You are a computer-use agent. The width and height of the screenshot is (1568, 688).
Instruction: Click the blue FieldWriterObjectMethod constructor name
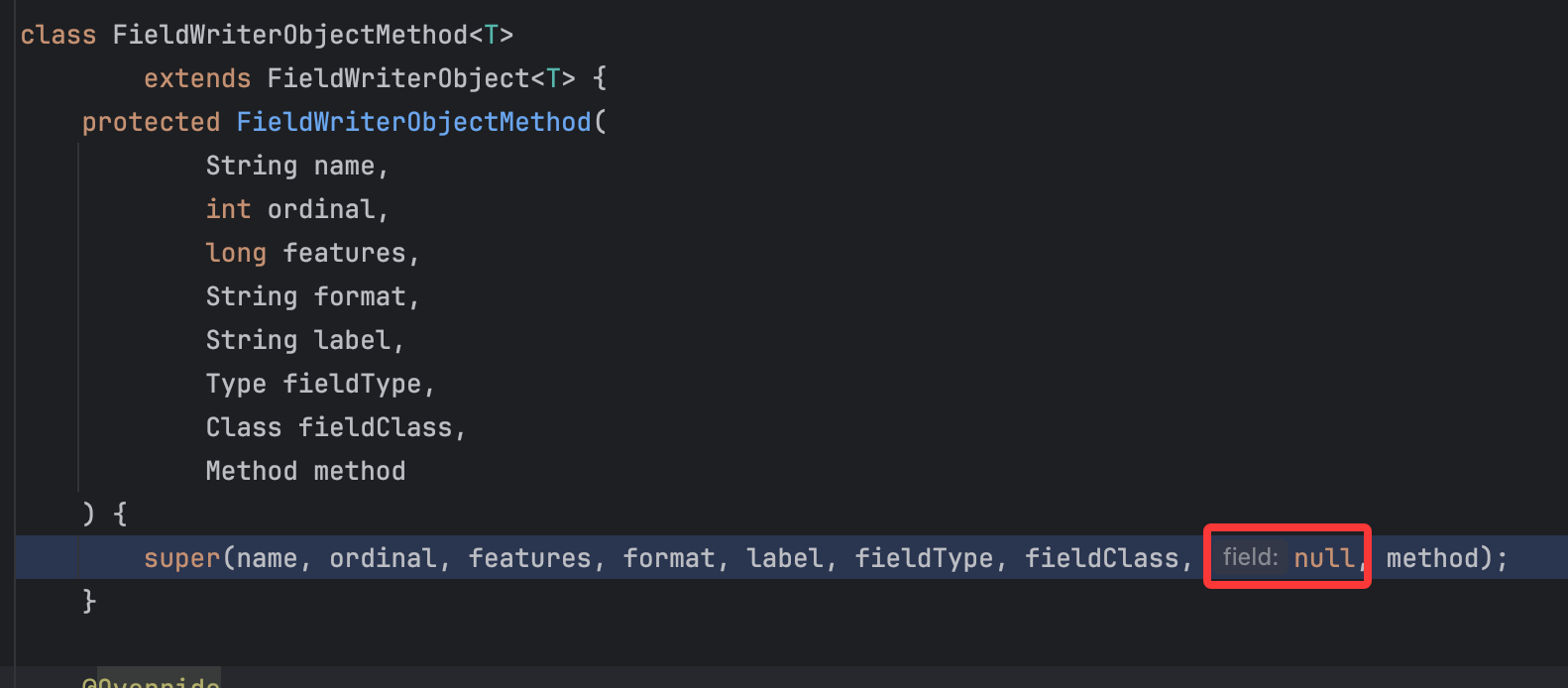tap(413, 122)
